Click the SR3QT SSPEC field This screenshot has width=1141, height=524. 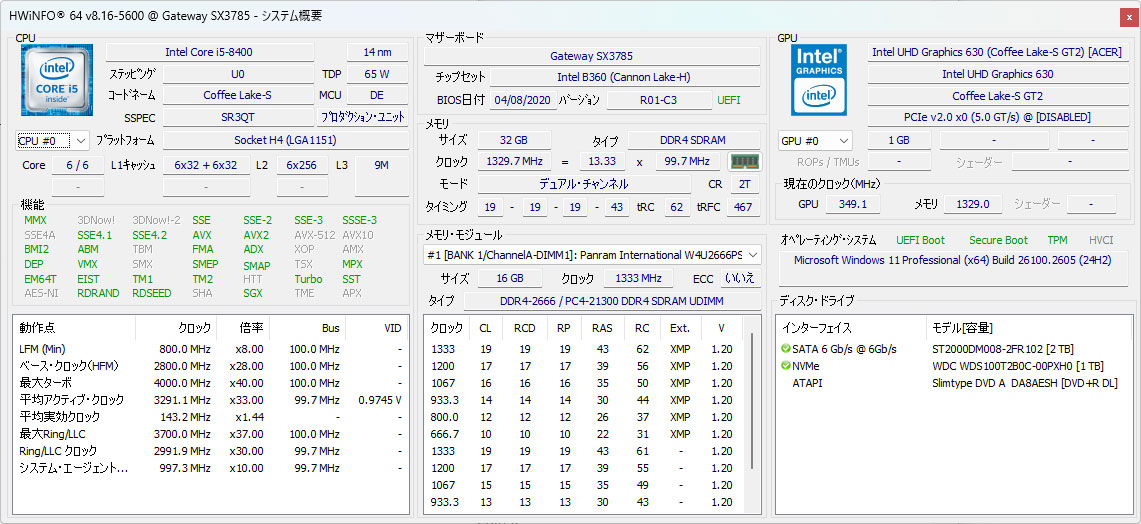pos(238,116)
